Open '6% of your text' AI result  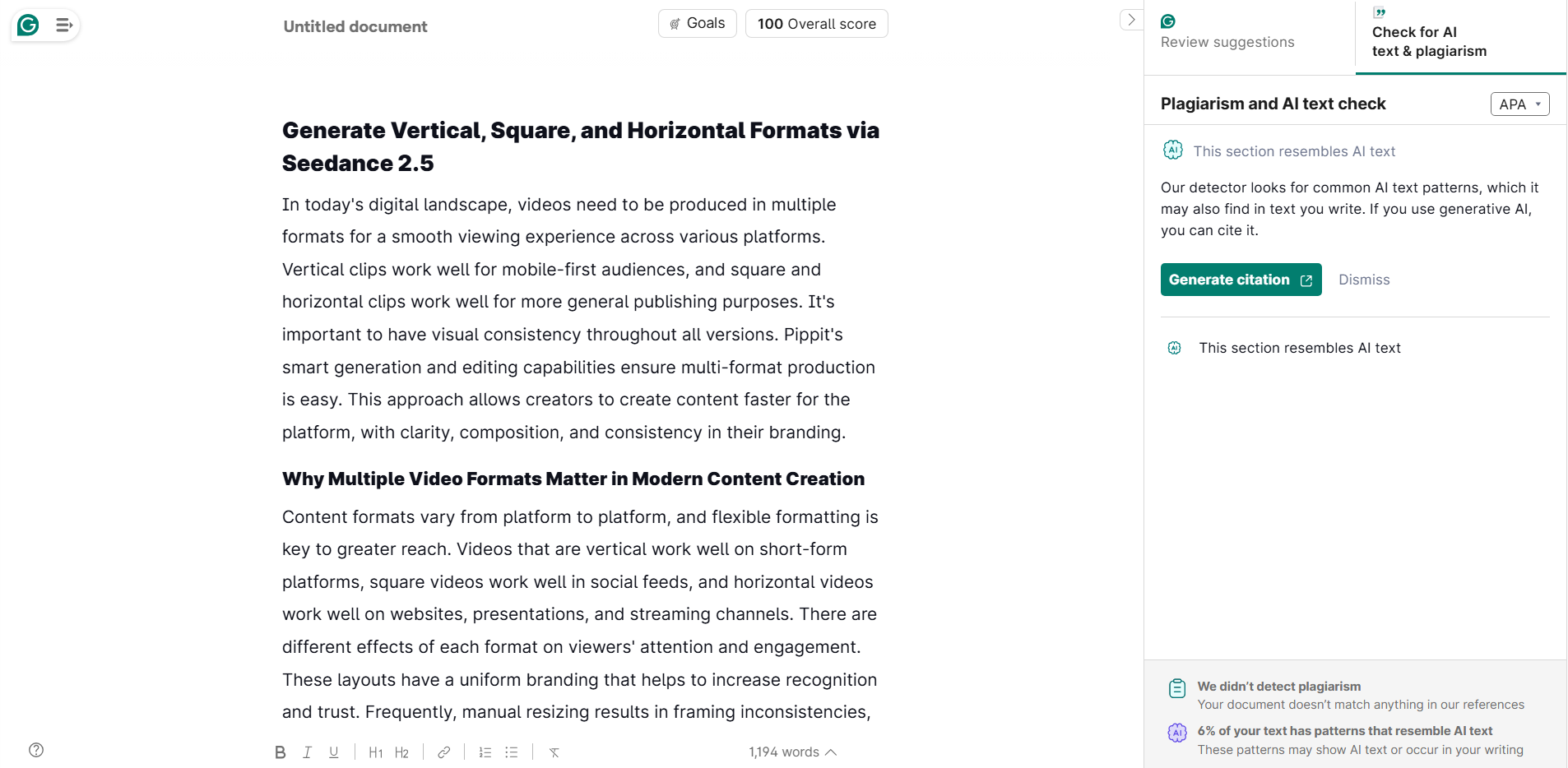click(1361, 740)
